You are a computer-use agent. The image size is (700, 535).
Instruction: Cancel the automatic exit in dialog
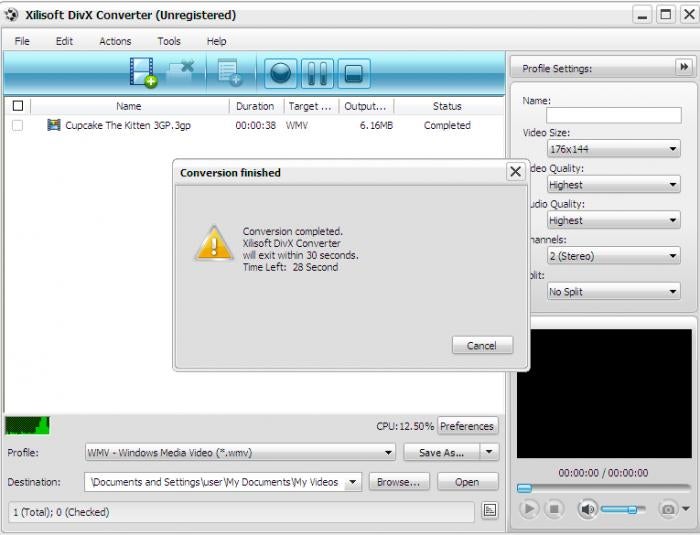[482, 345]
